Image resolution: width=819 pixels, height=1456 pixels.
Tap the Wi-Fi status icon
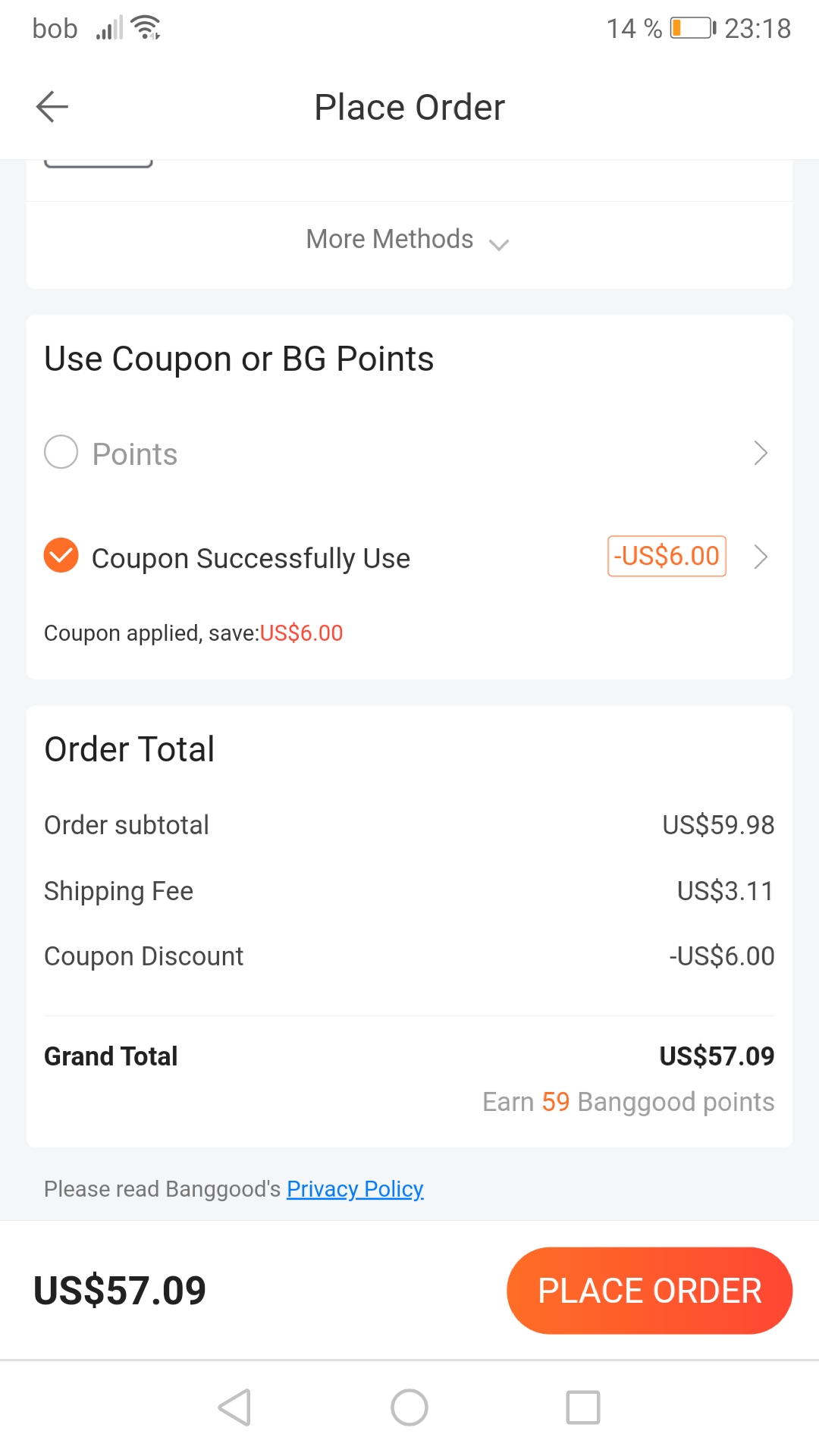[x=146, y=28]
